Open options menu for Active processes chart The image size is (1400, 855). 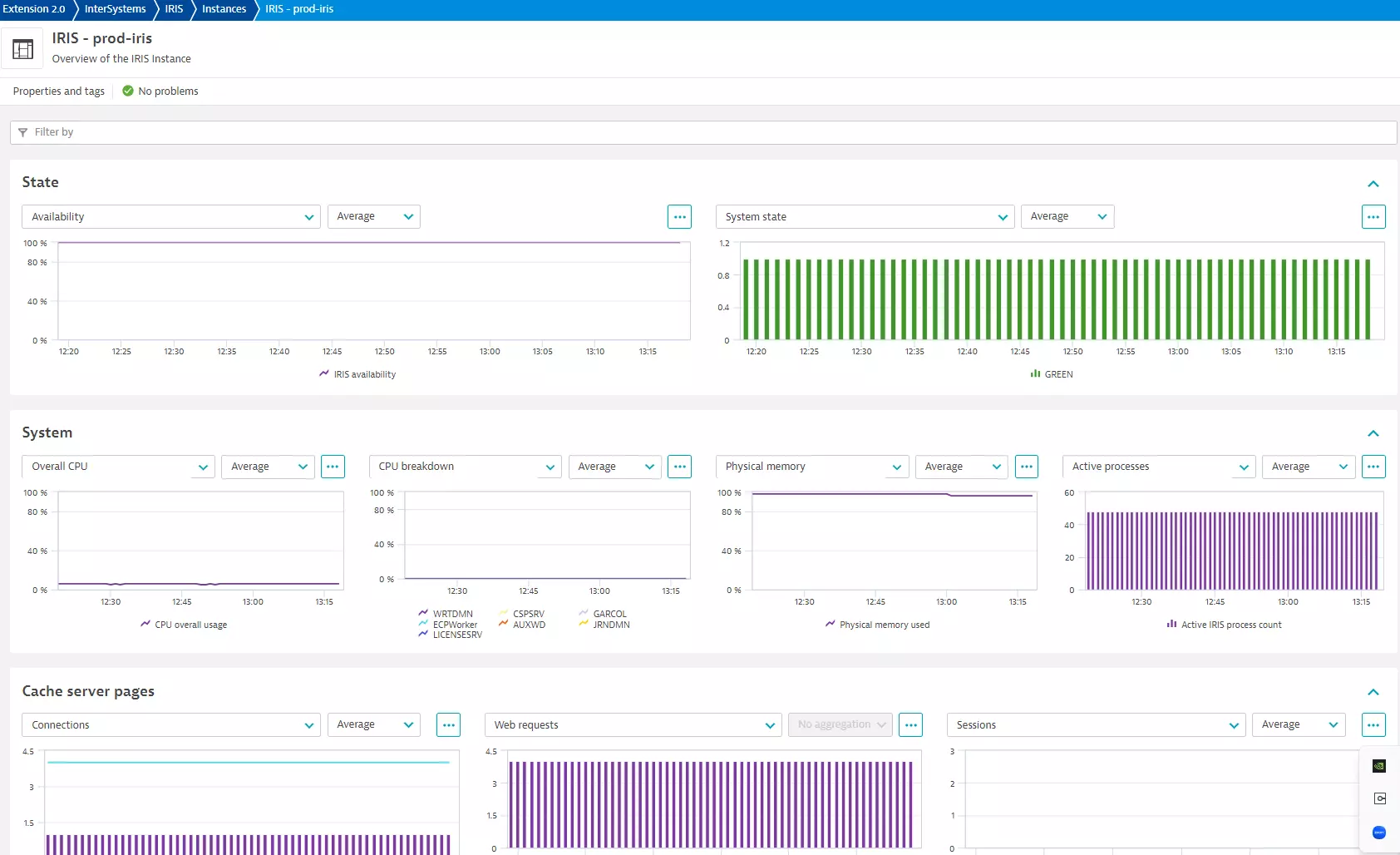pyautogui.click(x=1373, y=467)
